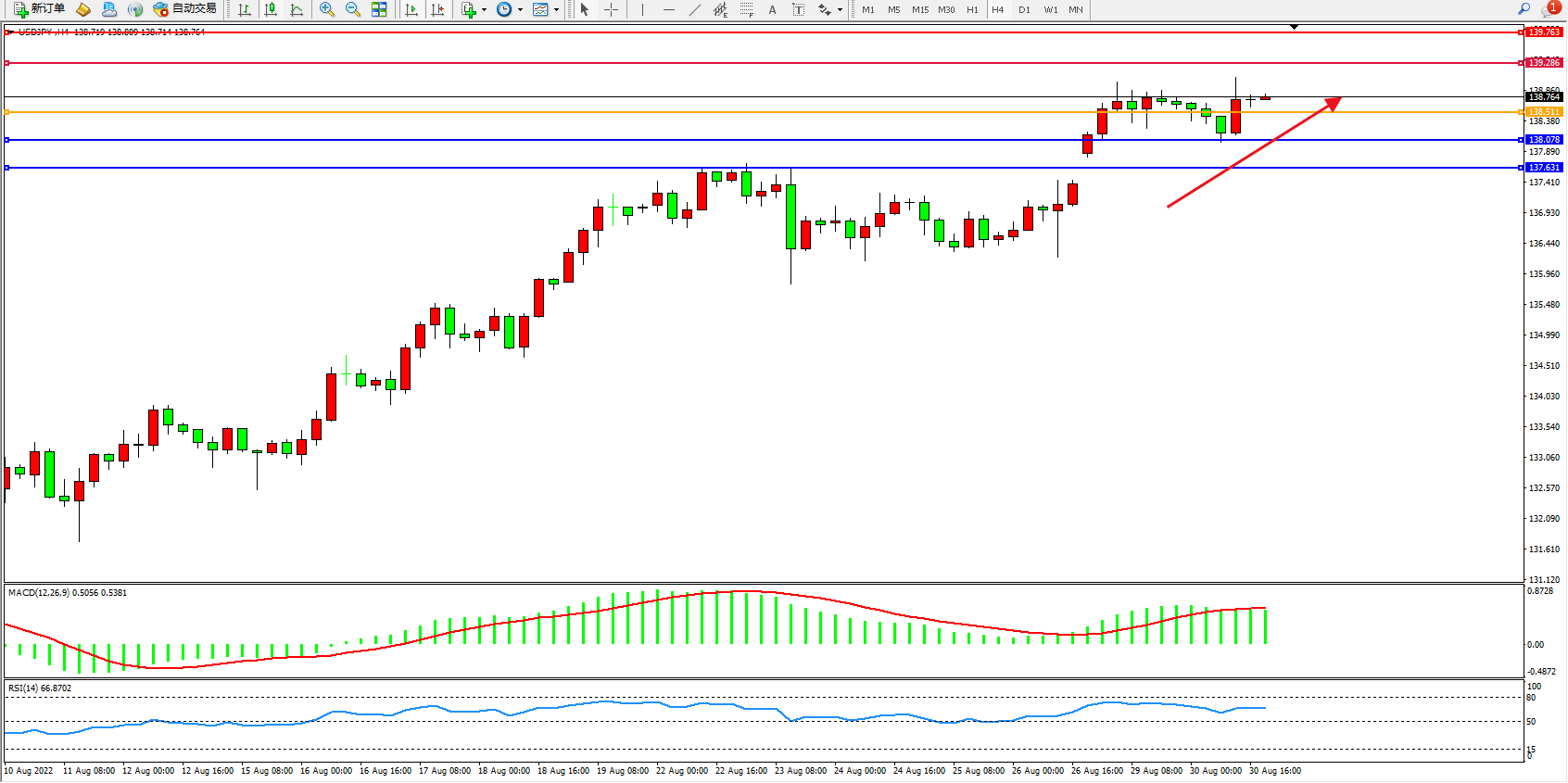Open the search magnifier at top right
Viewport: 1568px width, 783px height.
[x=1524, y=9]
